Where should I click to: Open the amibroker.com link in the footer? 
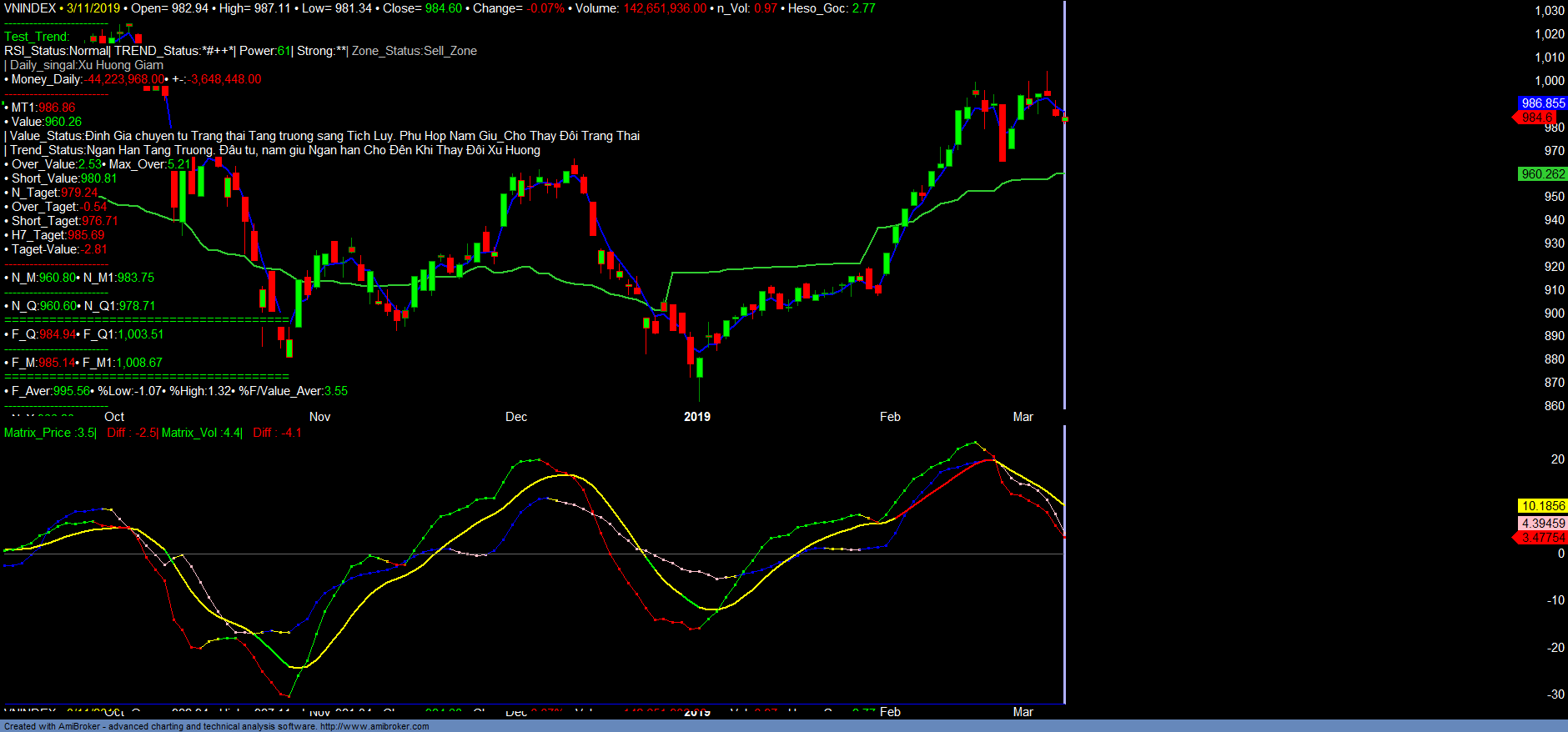[x=374, y=726]
